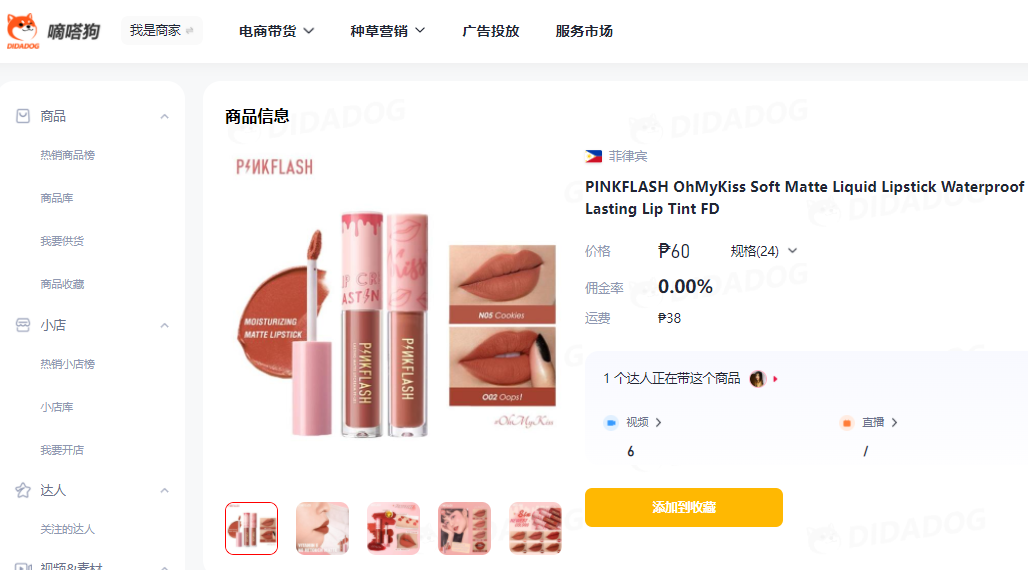Select the last thumbnail with color swatches

coord(535,528)
